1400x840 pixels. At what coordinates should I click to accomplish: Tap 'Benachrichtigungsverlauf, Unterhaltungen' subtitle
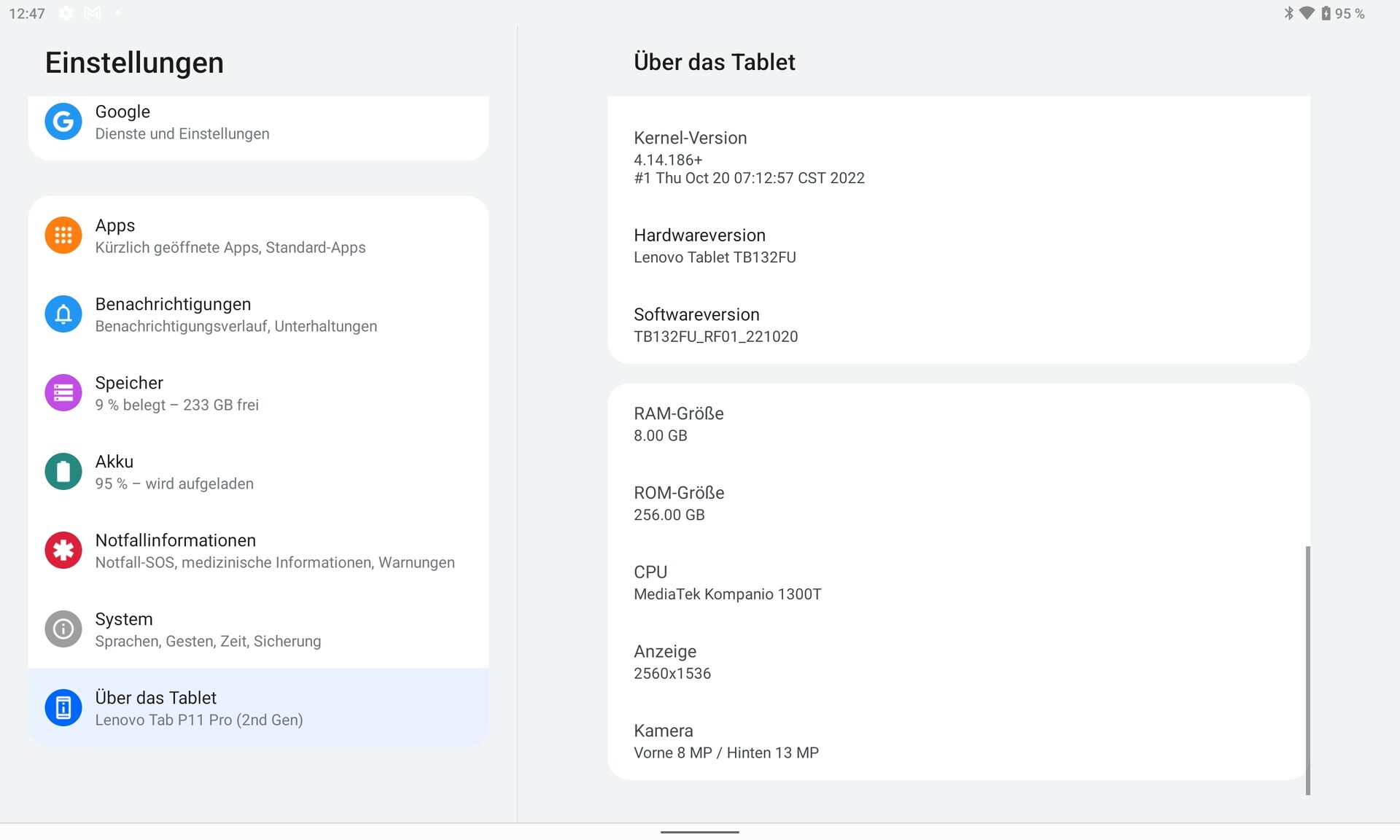point(236,326)
